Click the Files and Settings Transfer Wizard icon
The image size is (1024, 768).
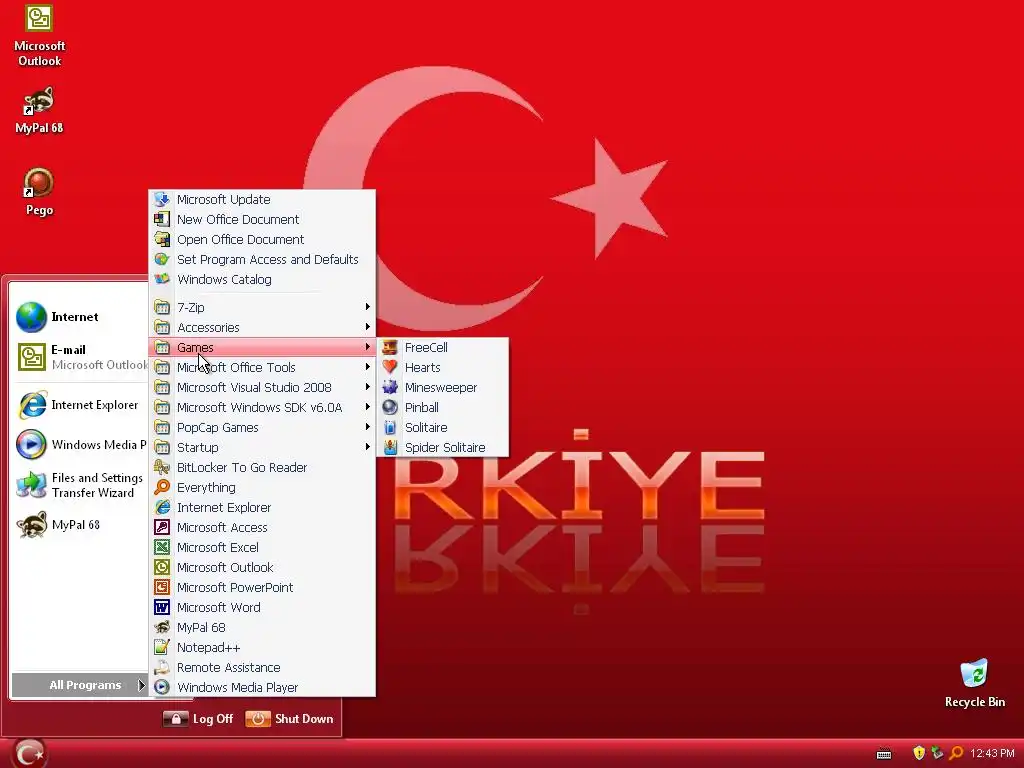coord(31,485)
